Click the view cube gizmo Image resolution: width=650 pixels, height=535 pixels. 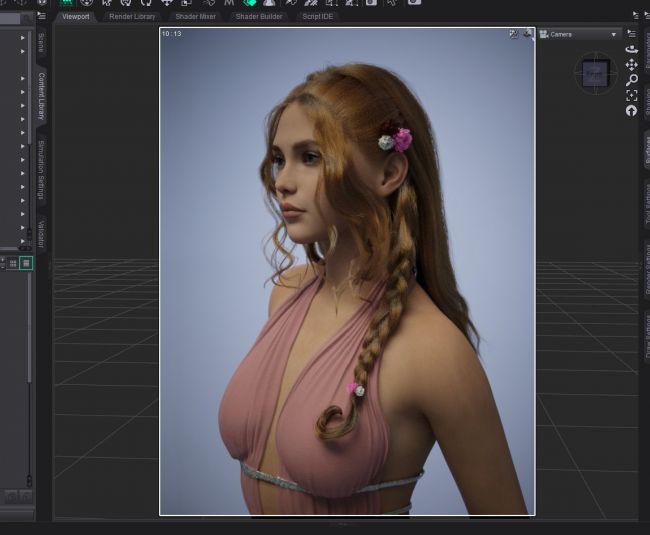coord(595,73)
